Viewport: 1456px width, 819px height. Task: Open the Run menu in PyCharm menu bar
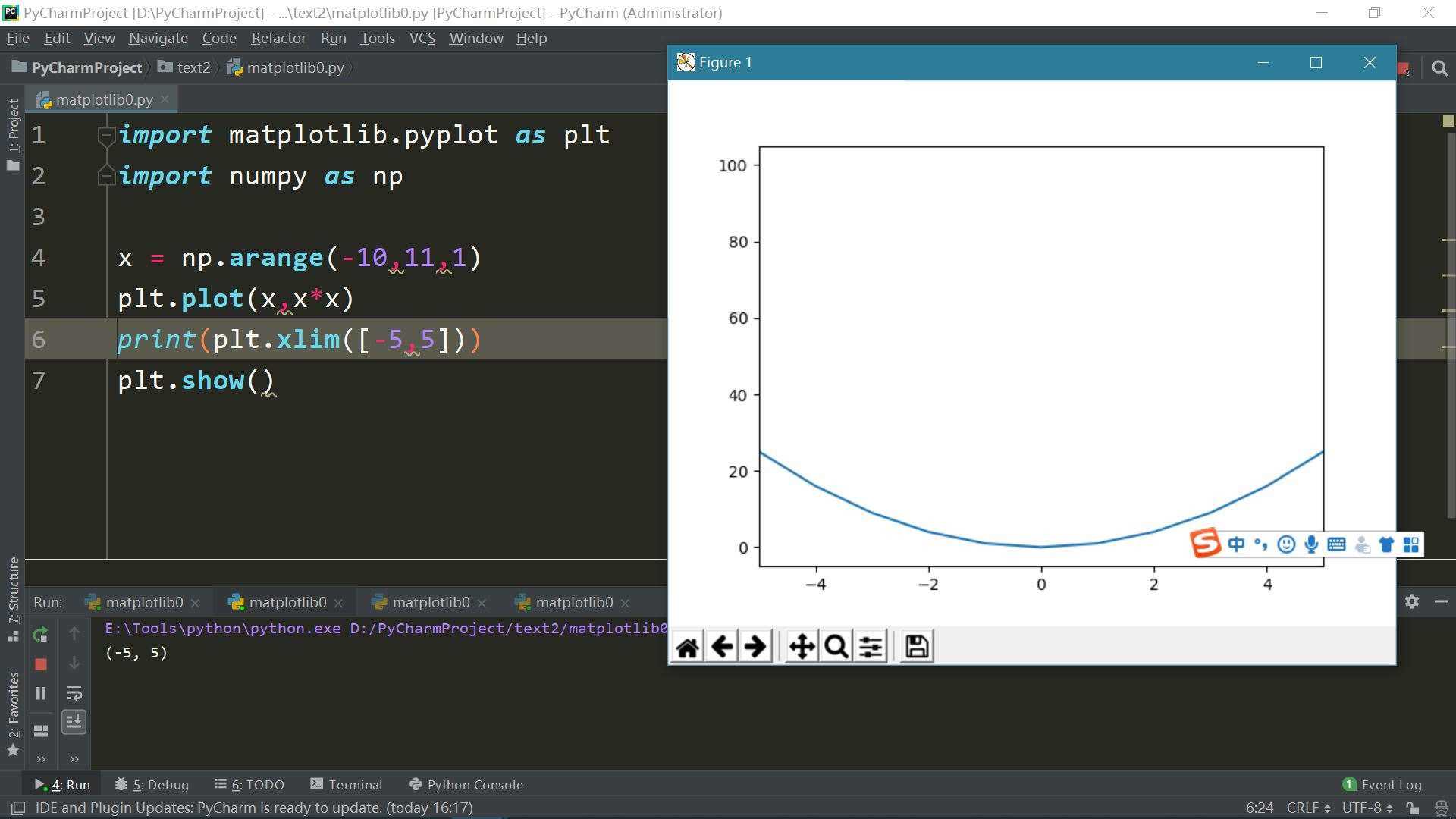coord(332,38)
